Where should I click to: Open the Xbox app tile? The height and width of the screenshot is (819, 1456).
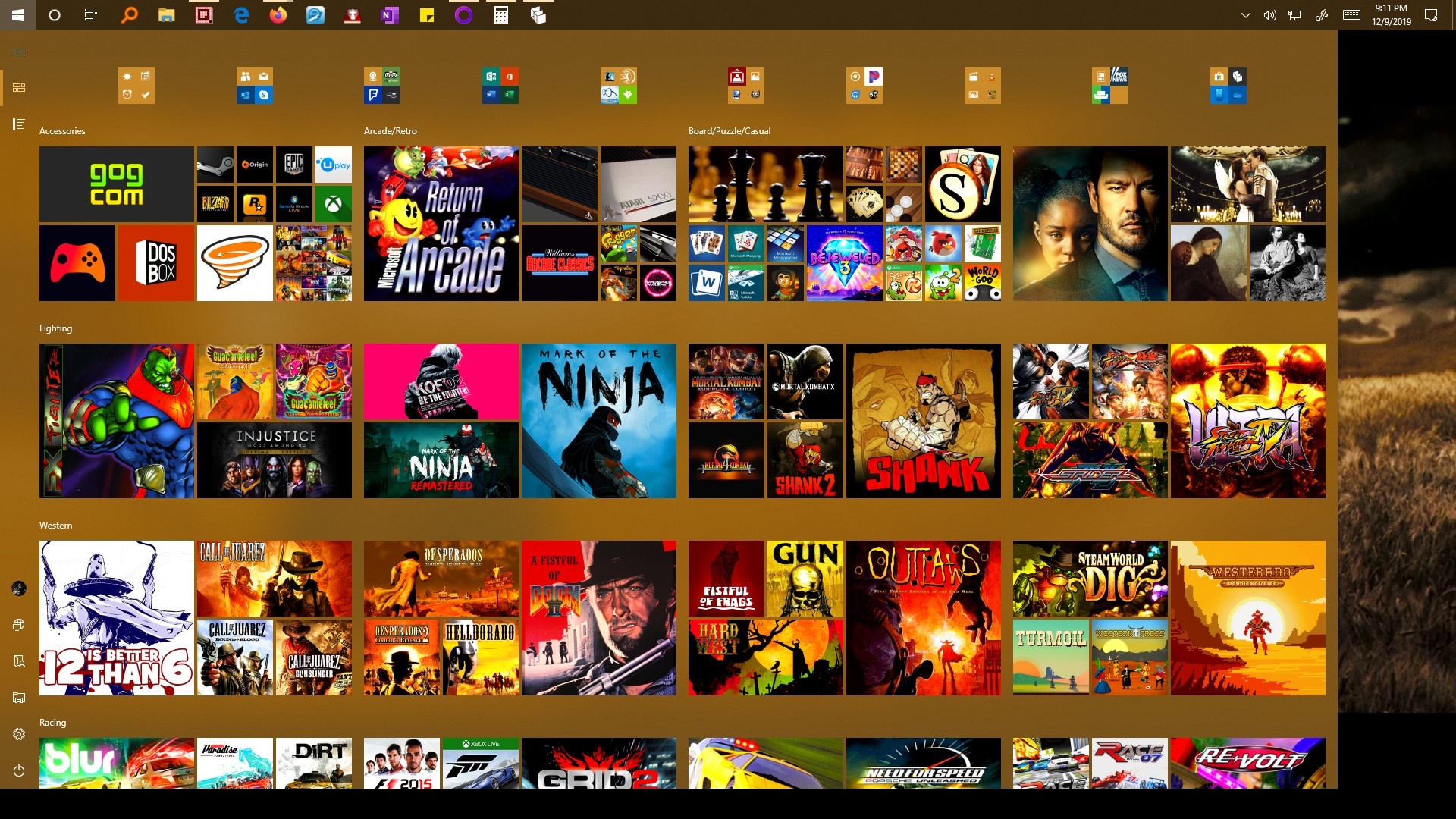(x=334, y=204)
